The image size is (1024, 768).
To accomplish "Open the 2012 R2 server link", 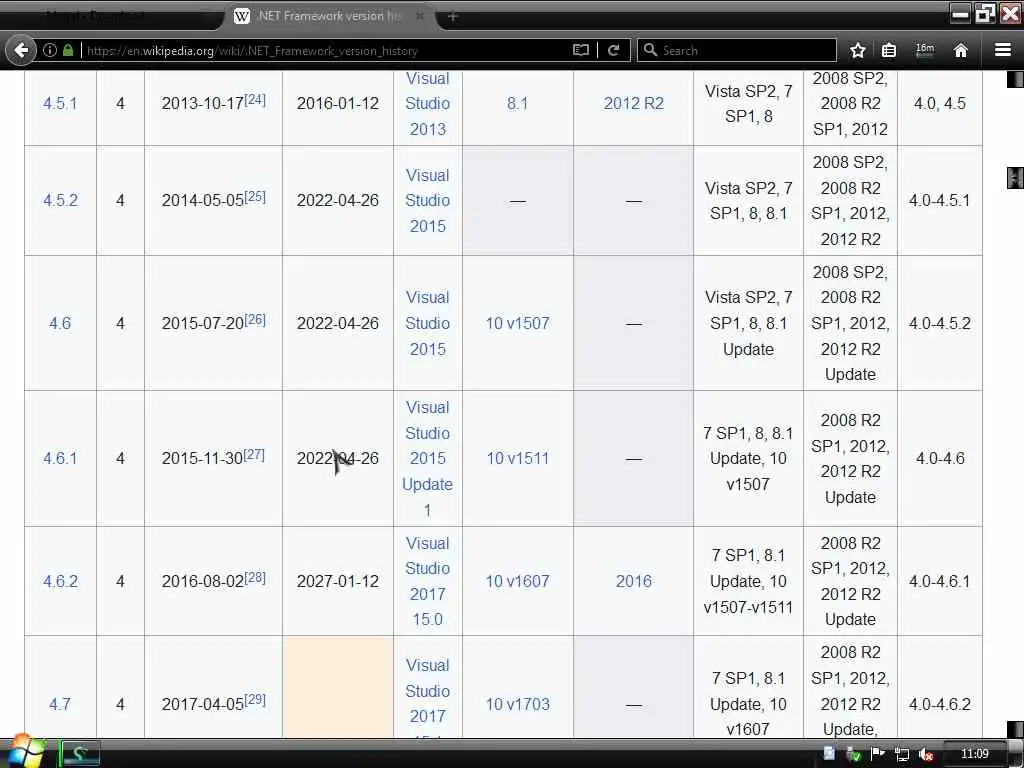I will (x=633, y=103).
